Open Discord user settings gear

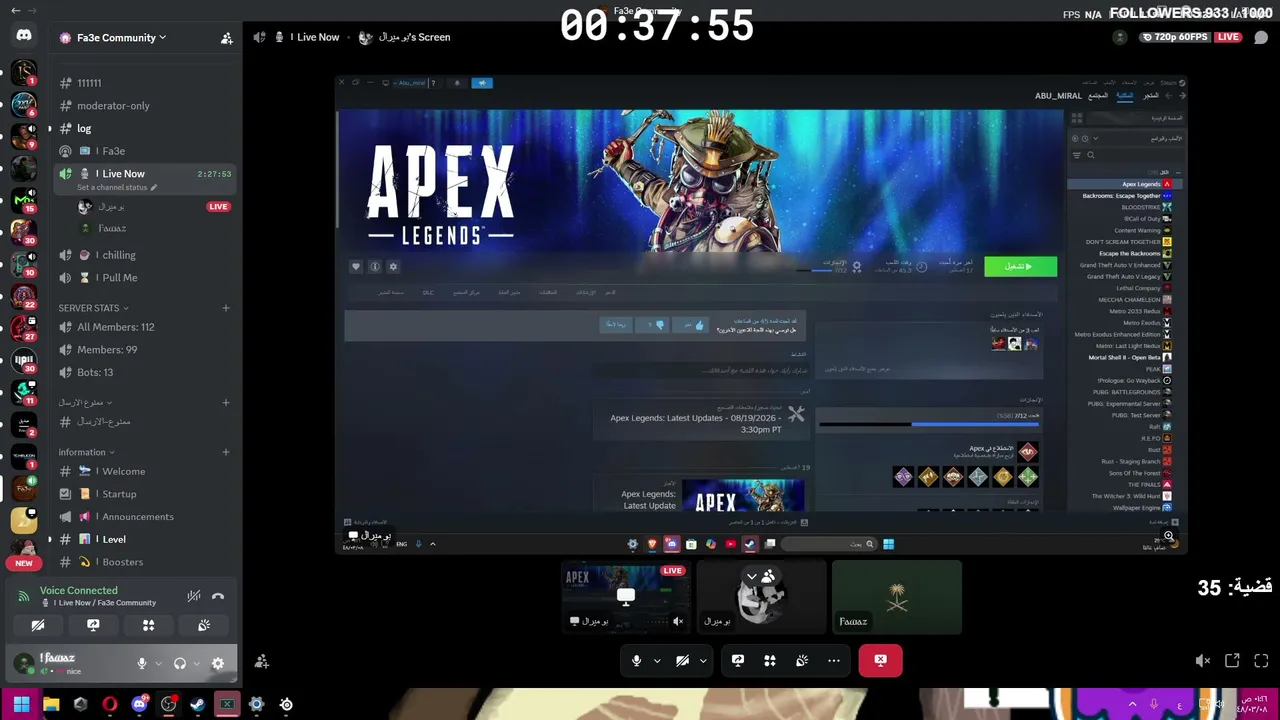click(218, 663)
